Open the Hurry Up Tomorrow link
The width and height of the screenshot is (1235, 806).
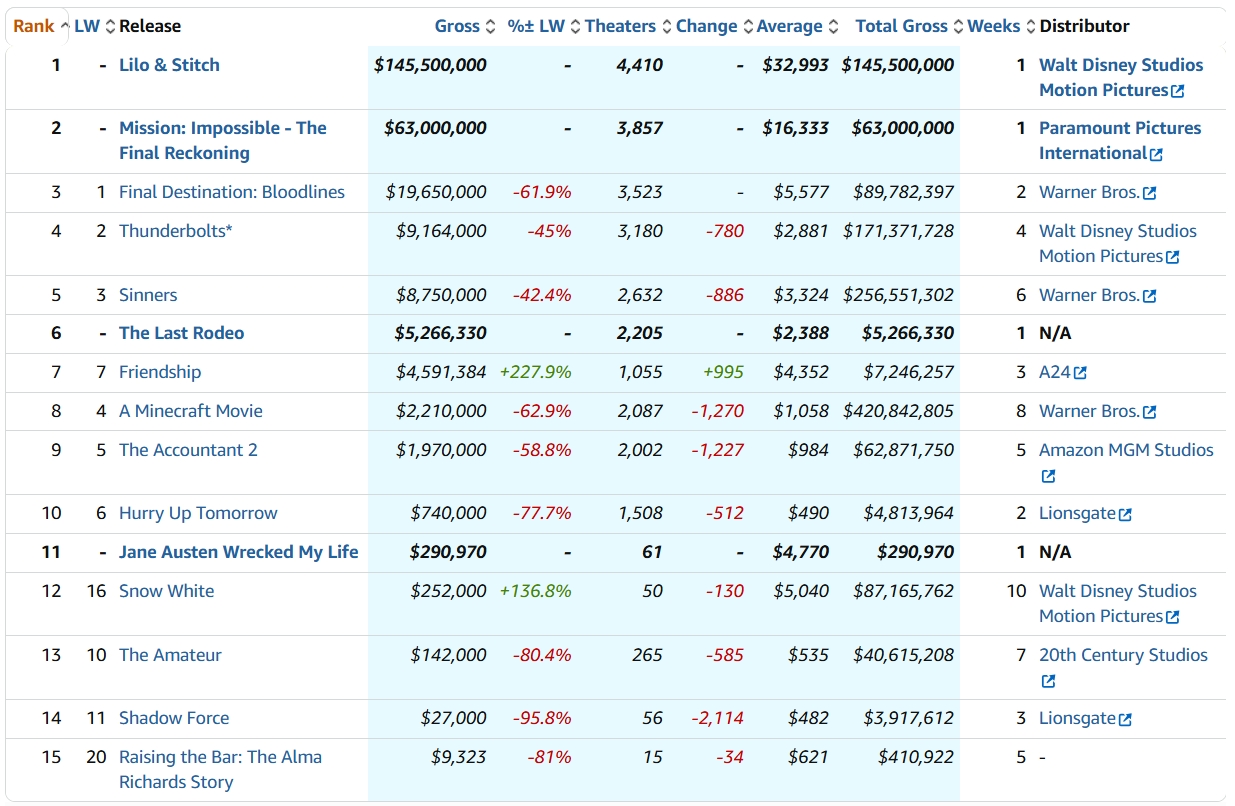pyautogui.click(x=198, y=513)
